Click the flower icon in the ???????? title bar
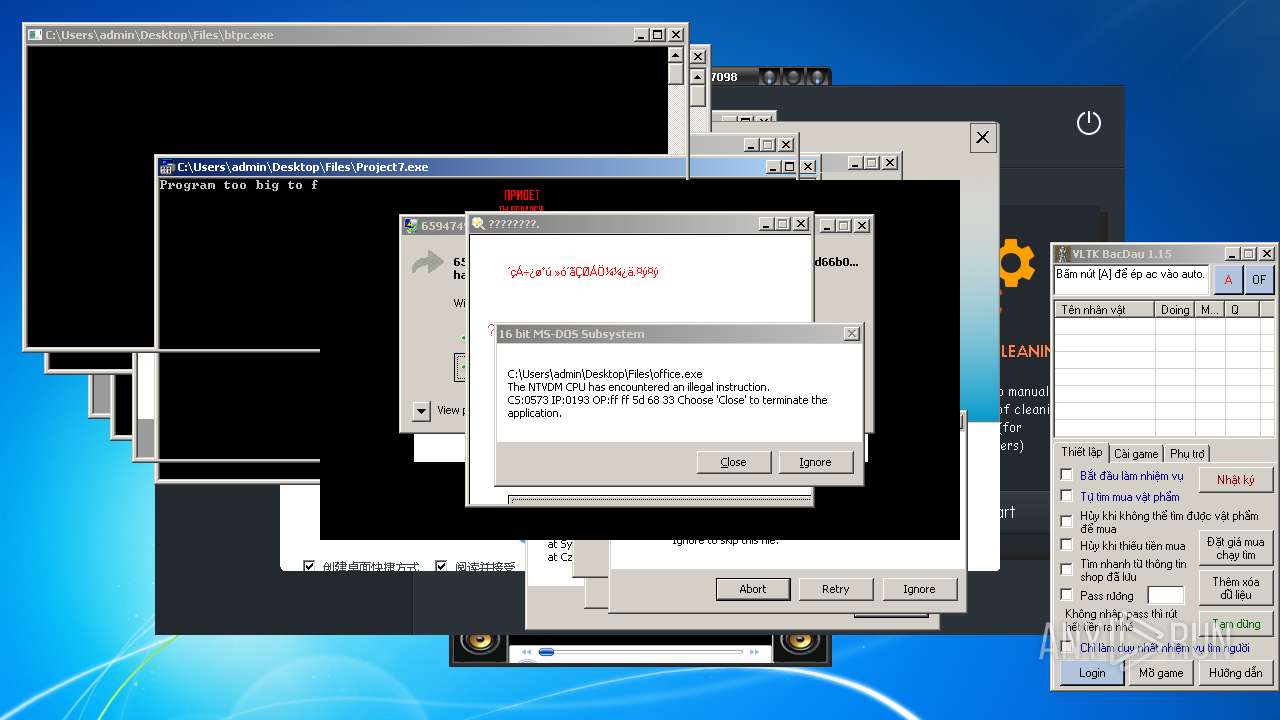The width and height of the screenshot is (1280, 720). (x=478, y=224)
